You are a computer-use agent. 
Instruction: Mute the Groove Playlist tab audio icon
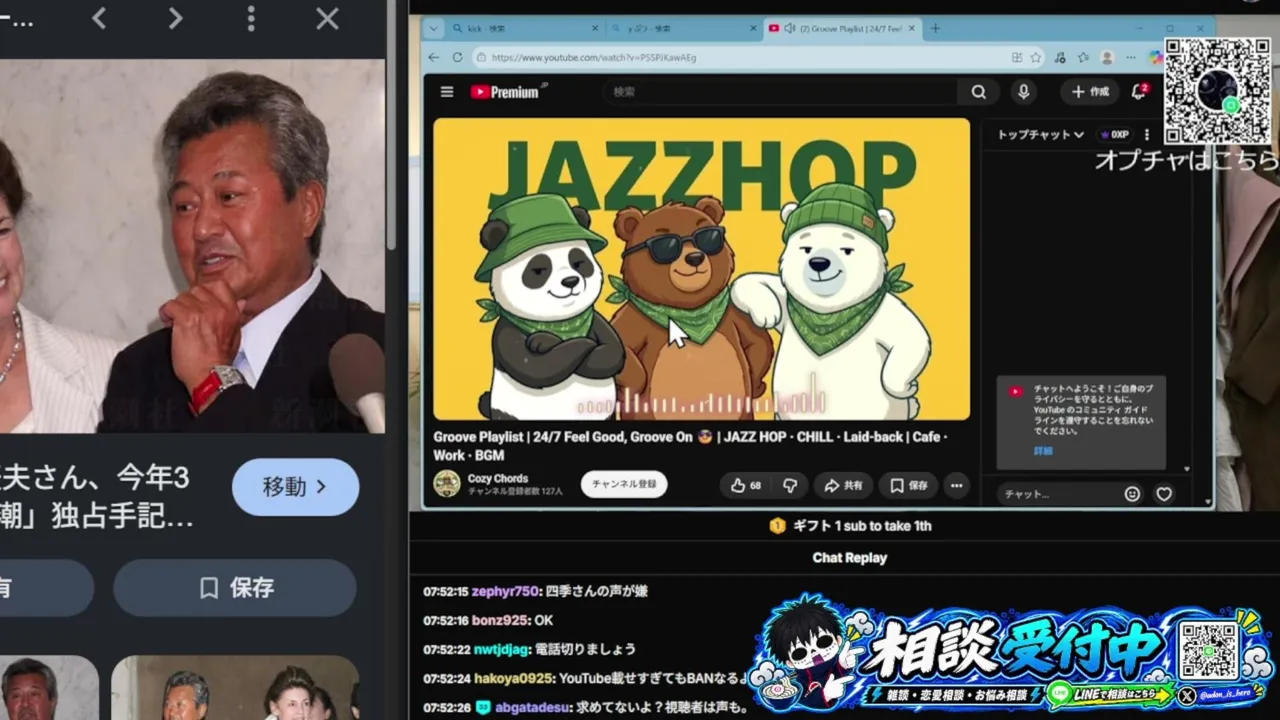pyautogui.click(x=790, y=29)
